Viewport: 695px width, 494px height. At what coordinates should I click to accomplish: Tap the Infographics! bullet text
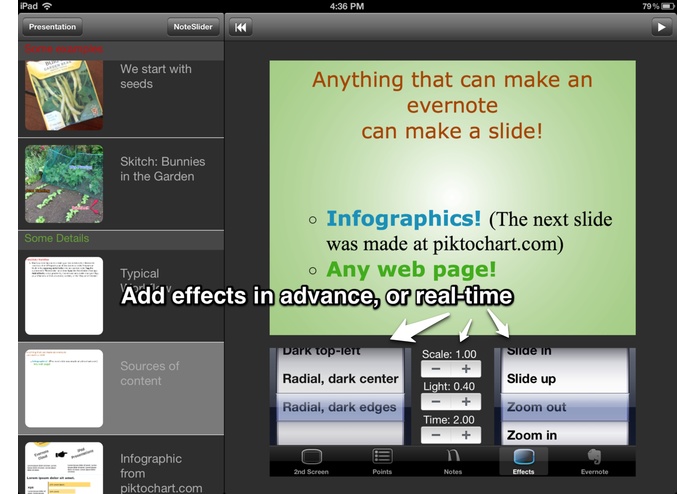point(403,218)
